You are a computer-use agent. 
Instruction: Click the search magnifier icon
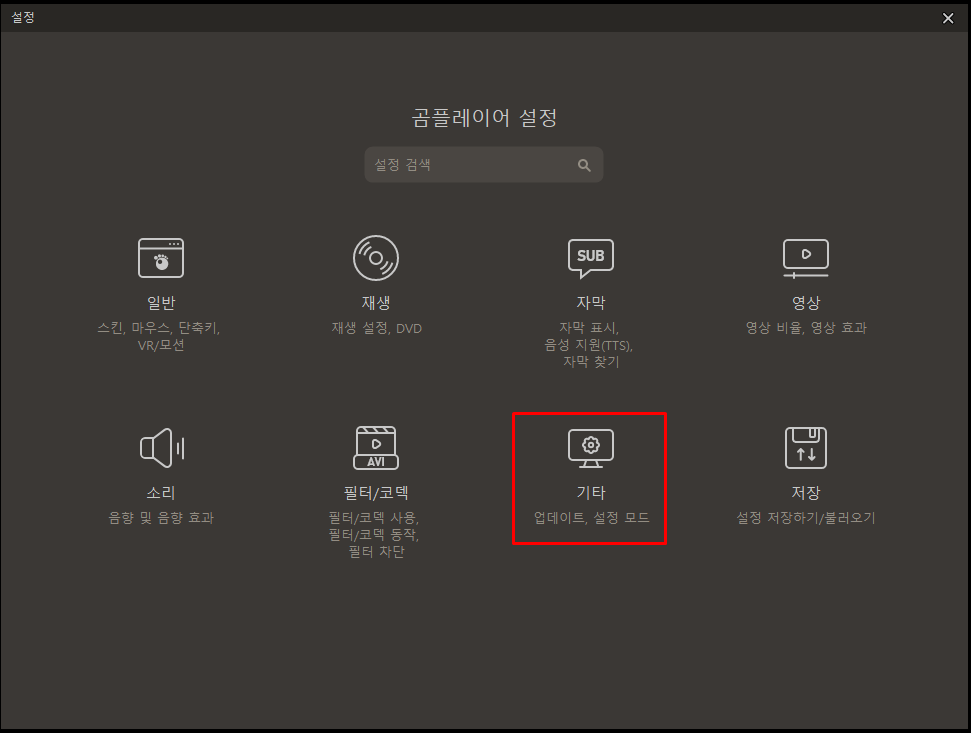(x=584, y=165)
